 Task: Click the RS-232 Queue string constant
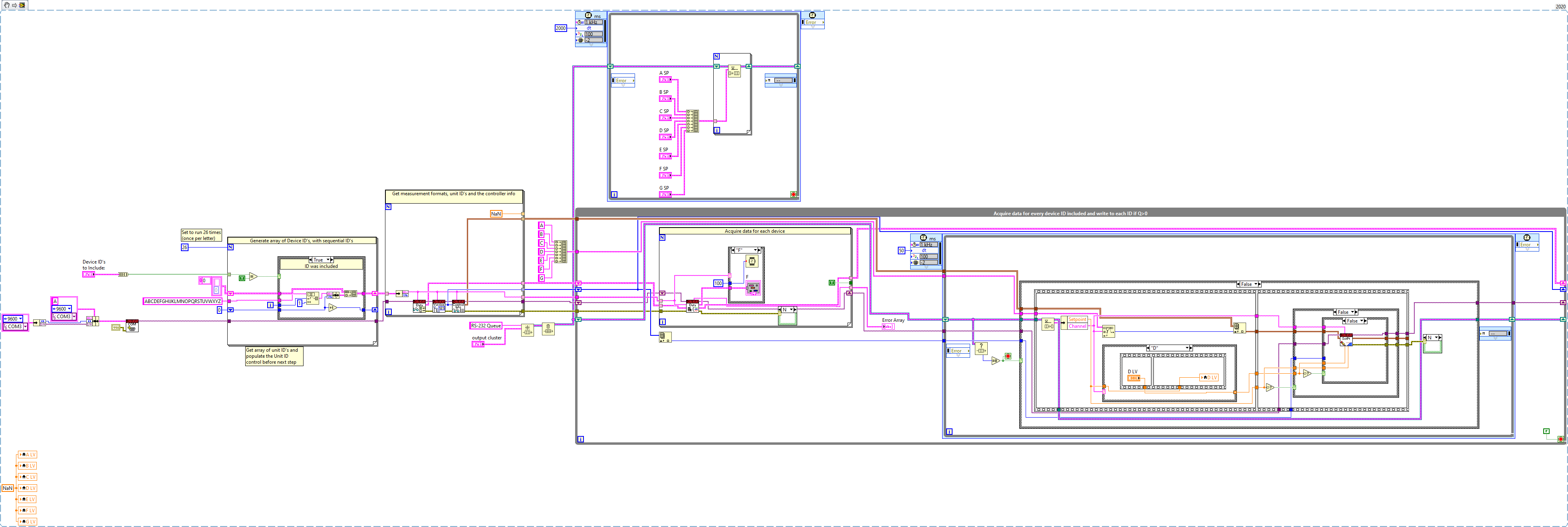pos(486,325)
